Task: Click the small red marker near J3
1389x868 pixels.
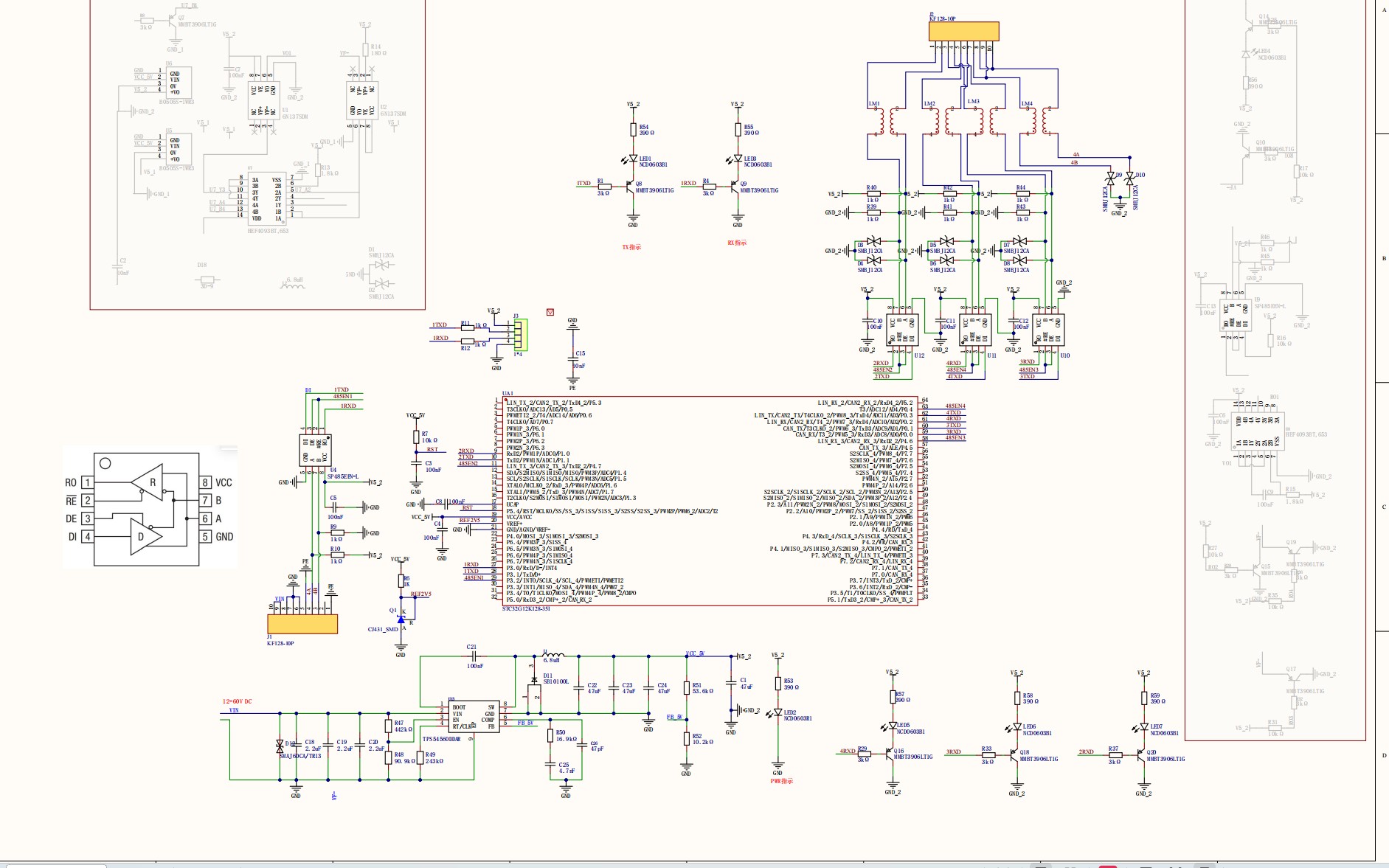Action: point(550,313)
